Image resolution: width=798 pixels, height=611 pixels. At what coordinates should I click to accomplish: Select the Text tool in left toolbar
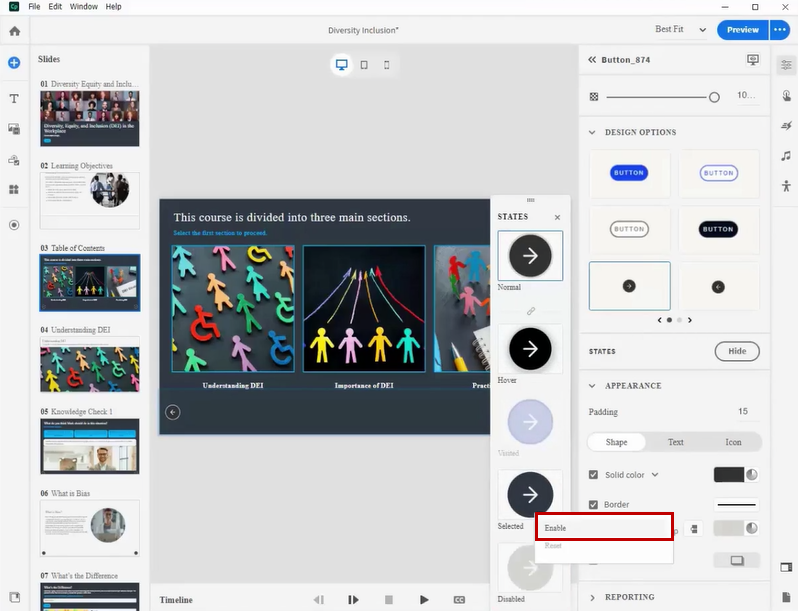pos(14,99)
